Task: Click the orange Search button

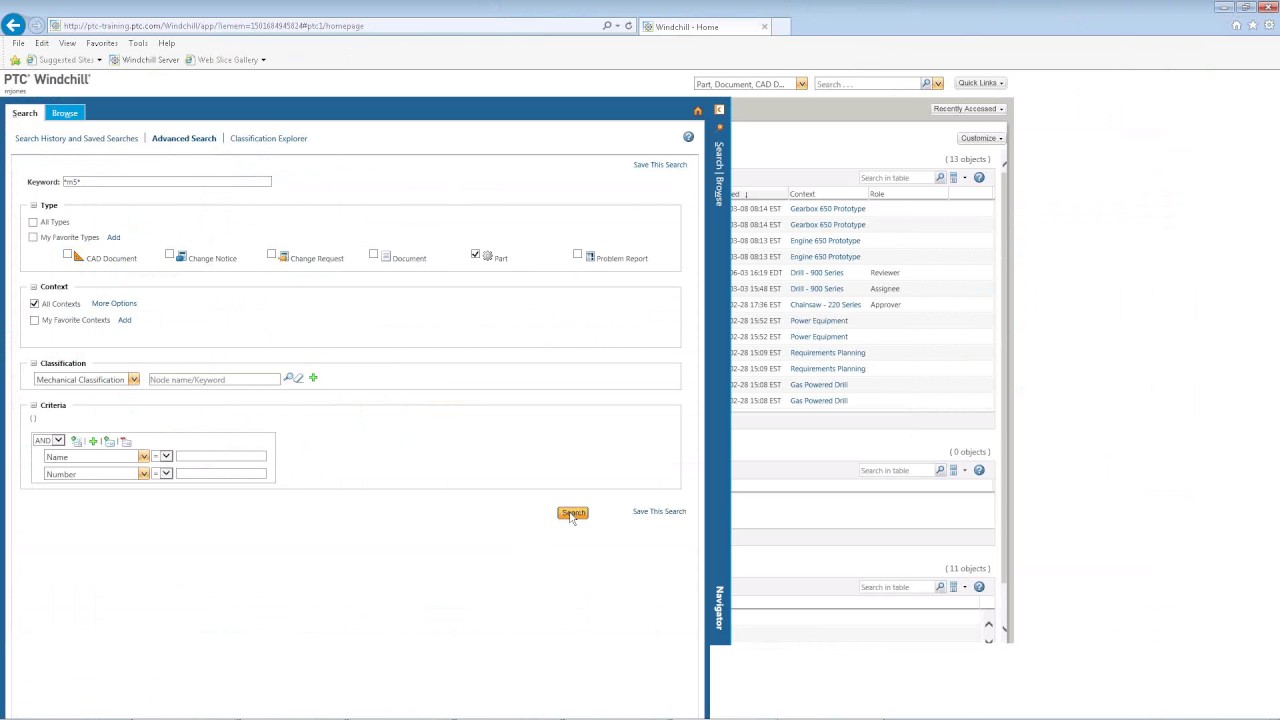Action: (x=573, y=513)
